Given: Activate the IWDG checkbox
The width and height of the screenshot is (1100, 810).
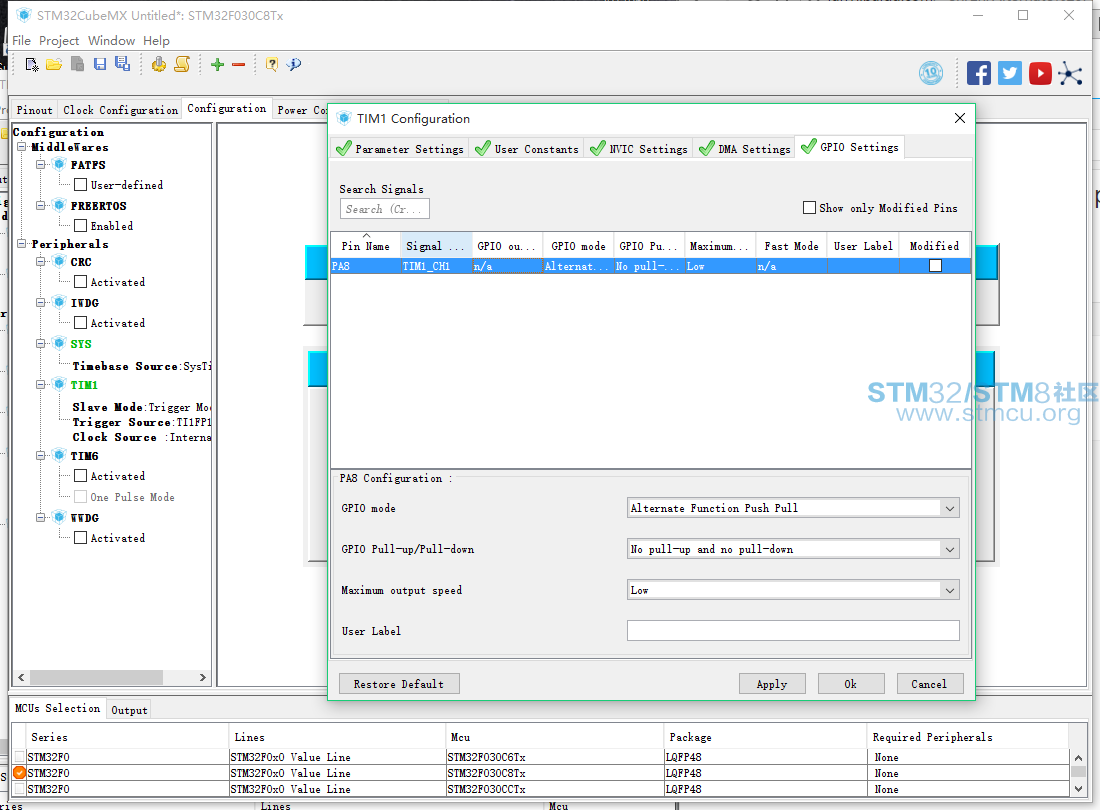Looking at the screenshot, I should tap(81, 323).
